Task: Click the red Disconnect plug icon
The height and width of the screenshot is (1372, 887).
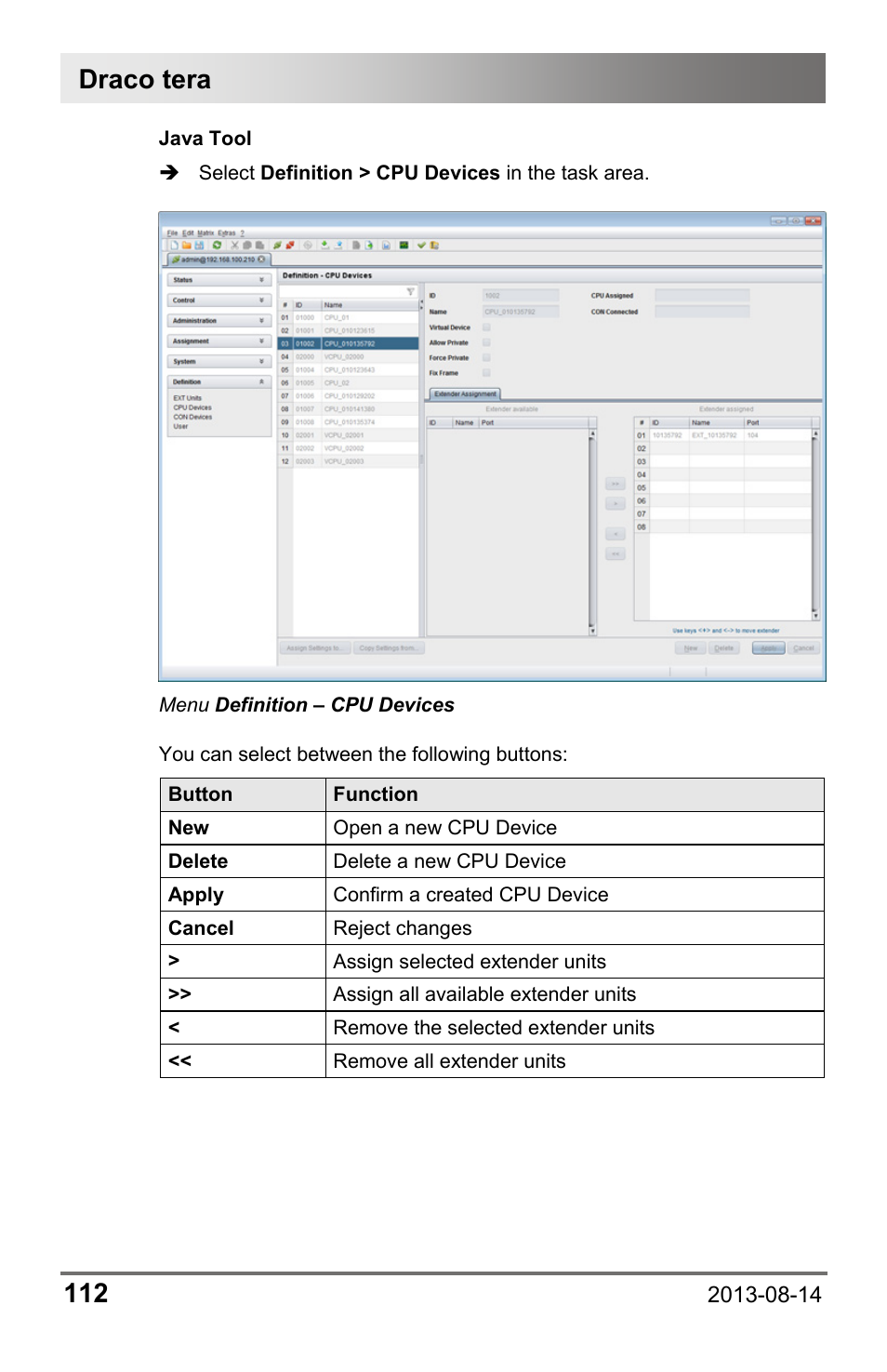Action: [x=290, y=246]
